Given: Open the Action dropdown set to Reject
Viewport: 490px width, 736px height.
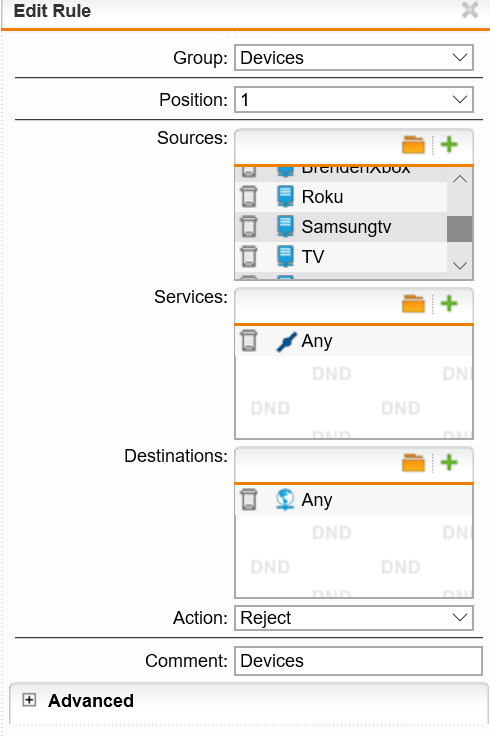Looking at the screenshot, I should [354, 618].
